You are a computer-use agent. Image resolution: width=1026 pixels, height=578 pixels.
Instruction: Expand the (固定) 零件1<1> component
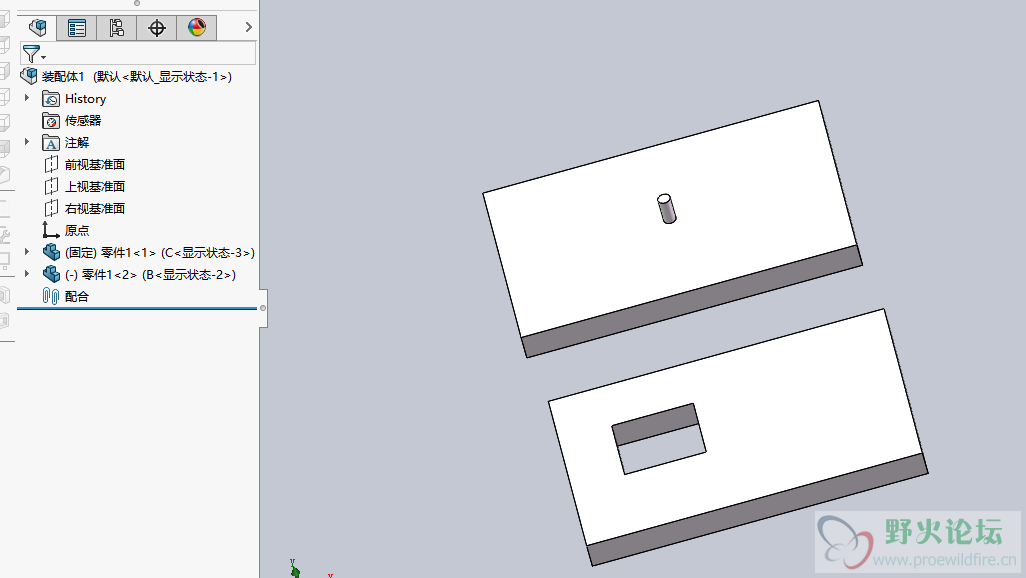(x=27, y=252)
